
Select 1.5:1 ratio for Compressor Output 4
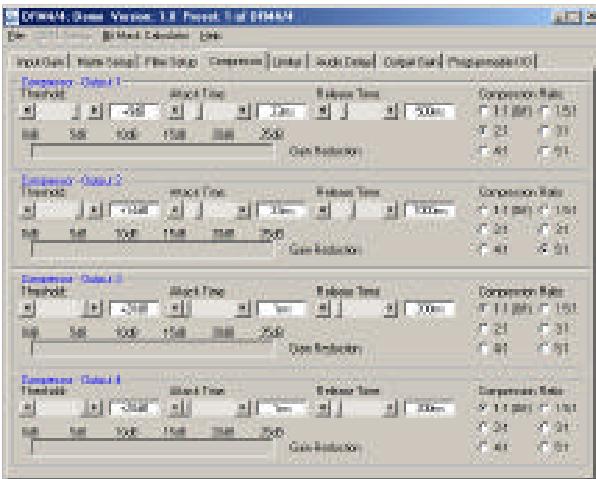pyautogui.click(x=545, y=408)
